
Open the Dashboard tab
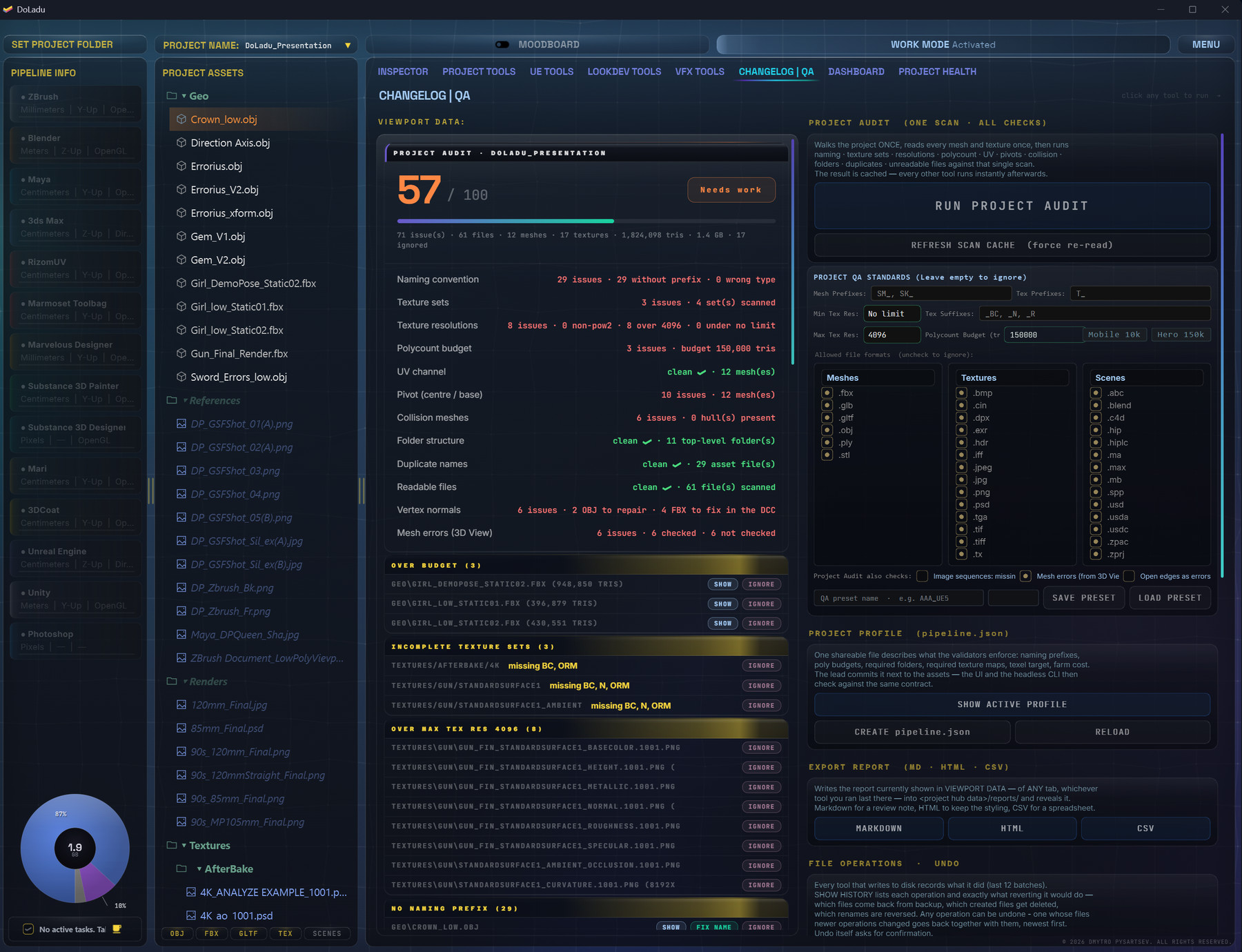[856, 72]
